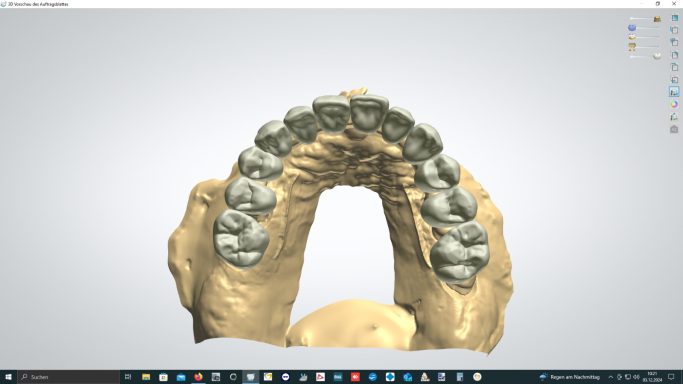Toggle the gold abutment model visibility icon

click(x=632, y=47)
